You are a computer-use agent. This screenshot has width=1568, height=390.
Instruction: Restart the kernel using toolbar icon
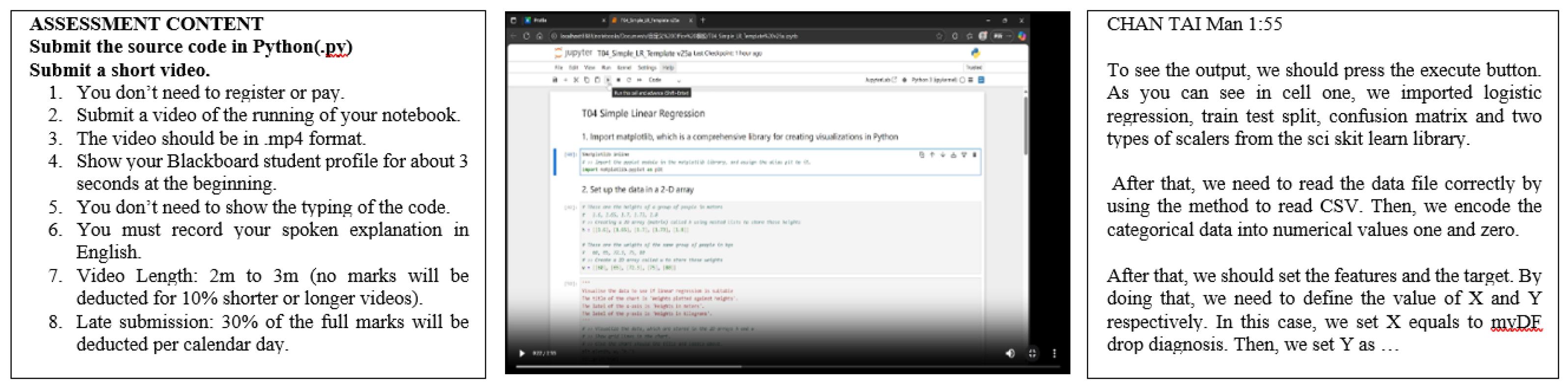[629, 80]
